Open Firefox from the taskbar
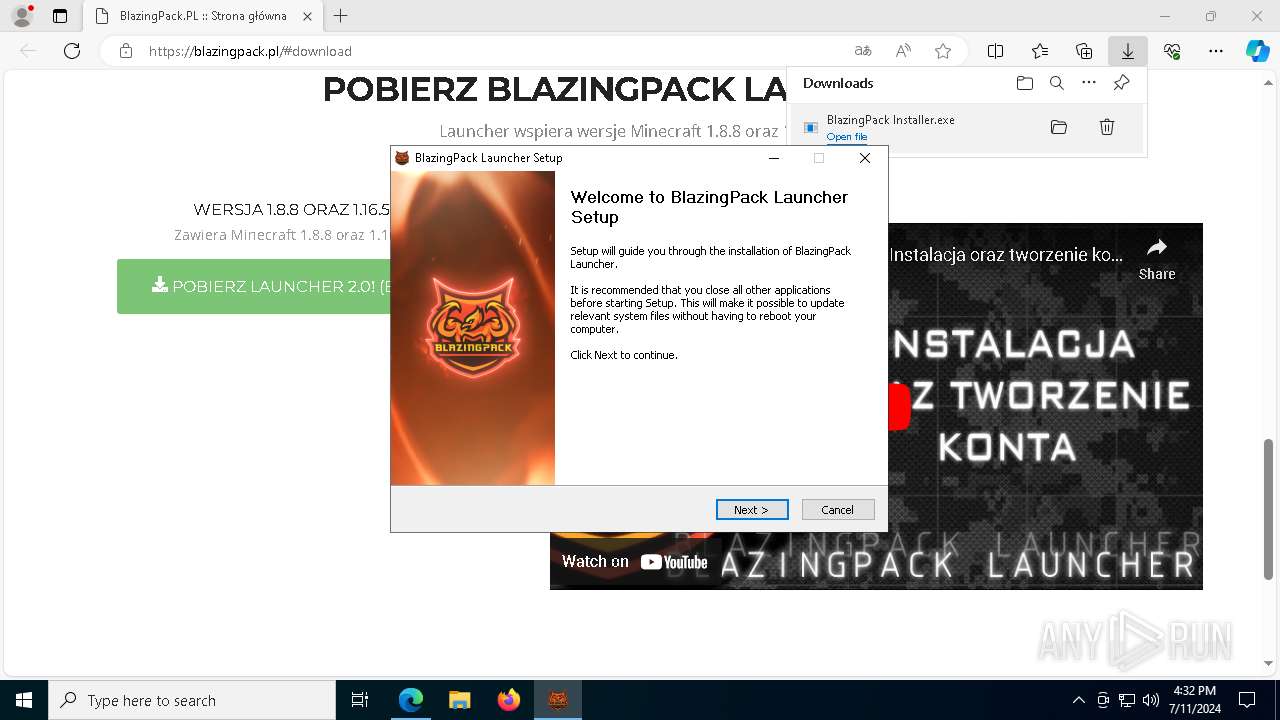Screen dimensions: 1280x720 pos(509,700)
